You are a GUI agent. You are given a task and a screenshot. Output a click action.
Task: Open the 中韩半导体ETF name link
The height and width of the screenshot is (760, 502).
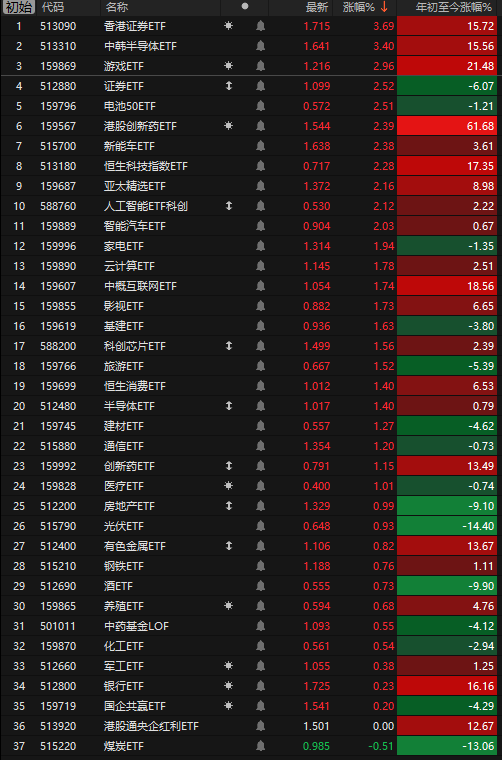pyautogui.click(x=141, y=46)
